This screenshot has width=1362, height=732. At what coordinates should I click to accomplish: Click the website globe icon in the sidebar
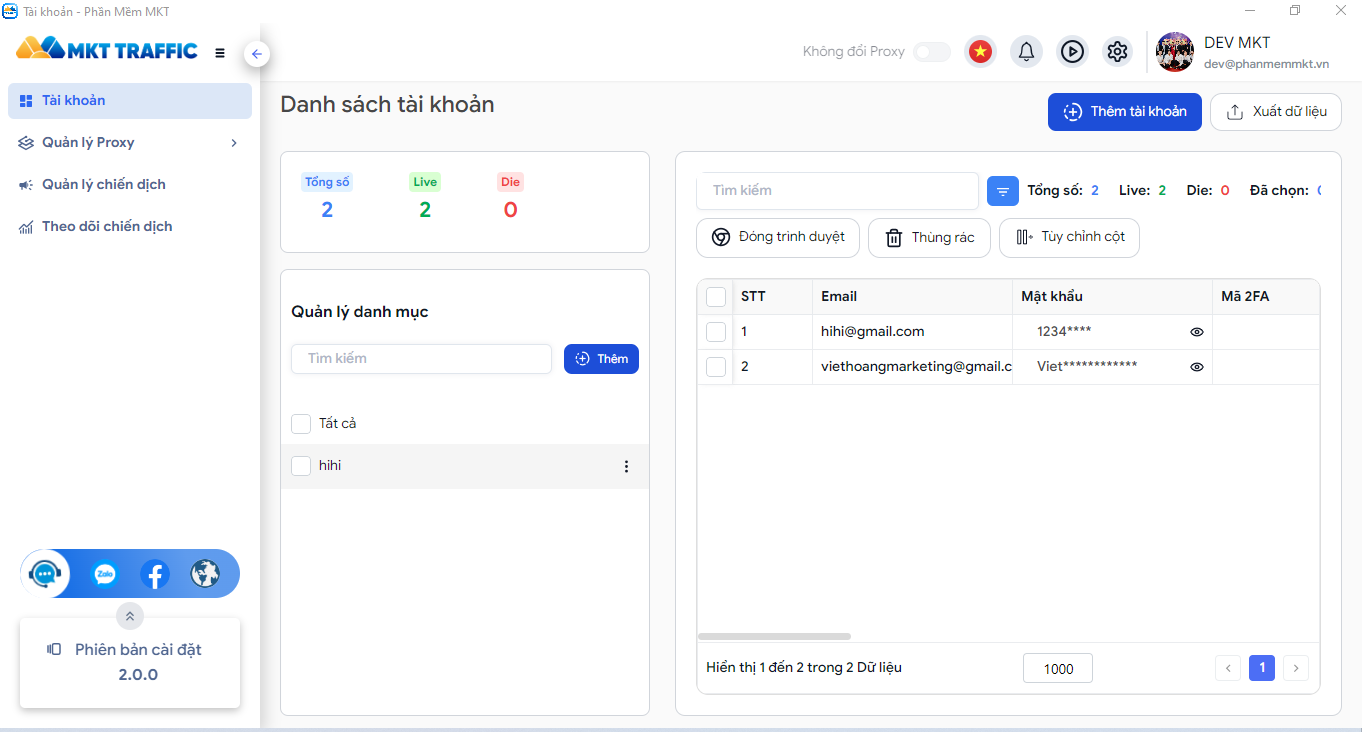[206, 574]
